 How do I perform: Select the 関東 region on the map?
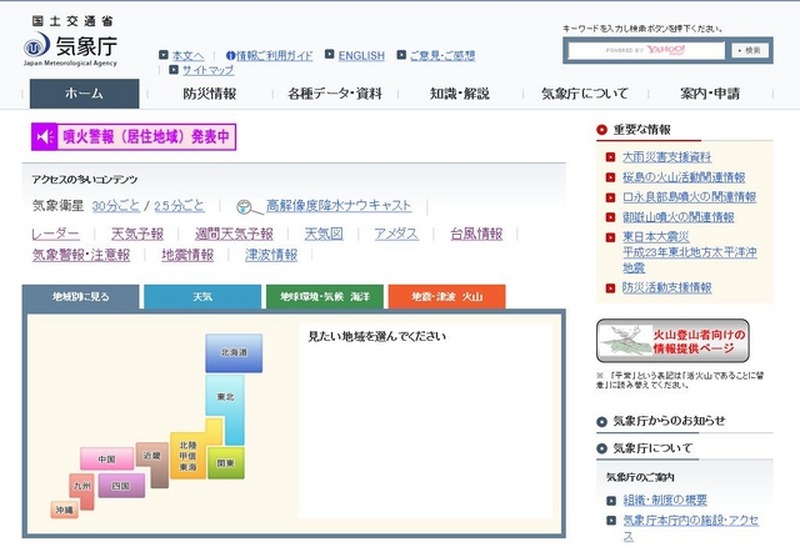click(226, 464)
